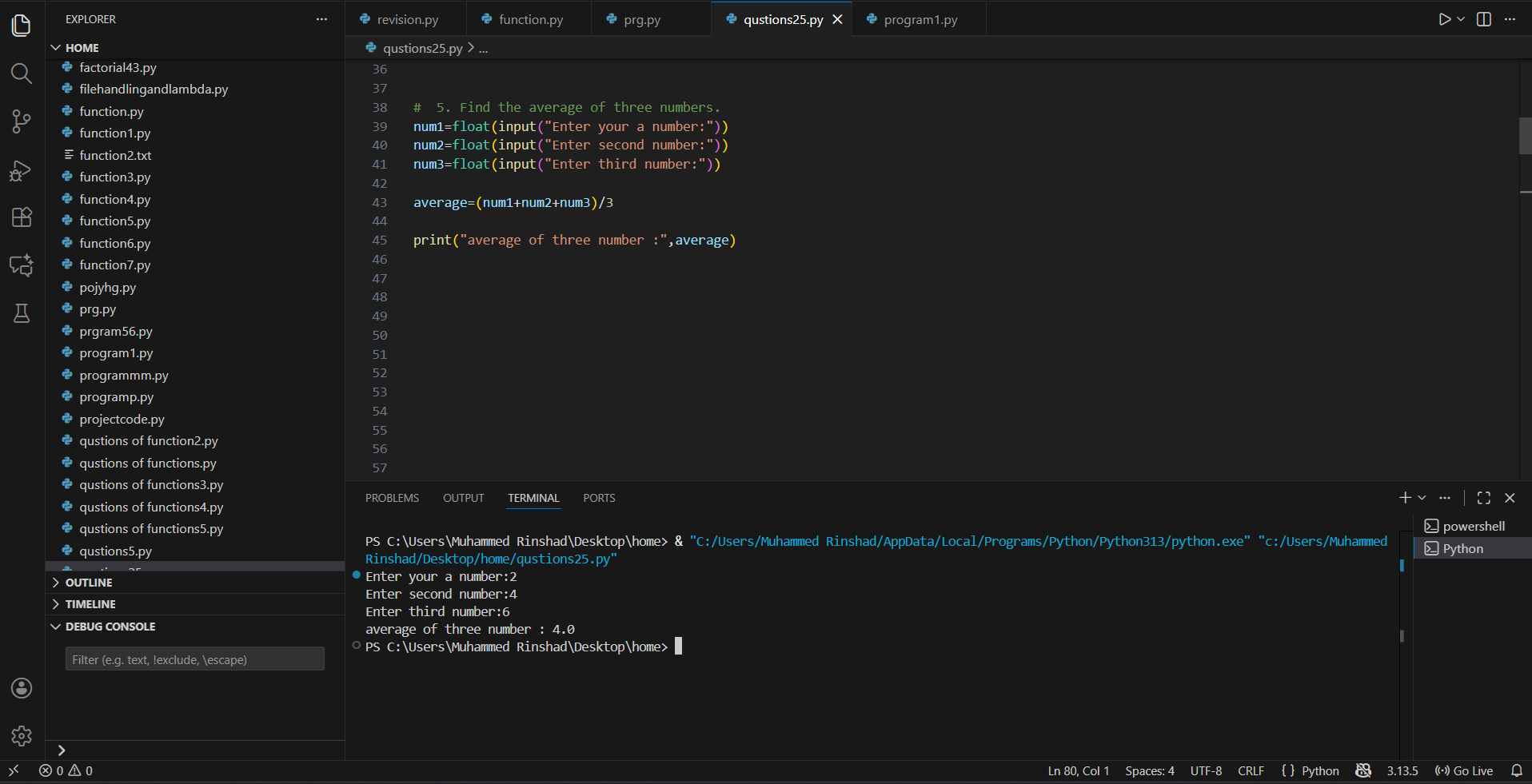Open the Accounts icon above settings
The height and width of the screenshot is (784, 1532).
pos(21,688)
